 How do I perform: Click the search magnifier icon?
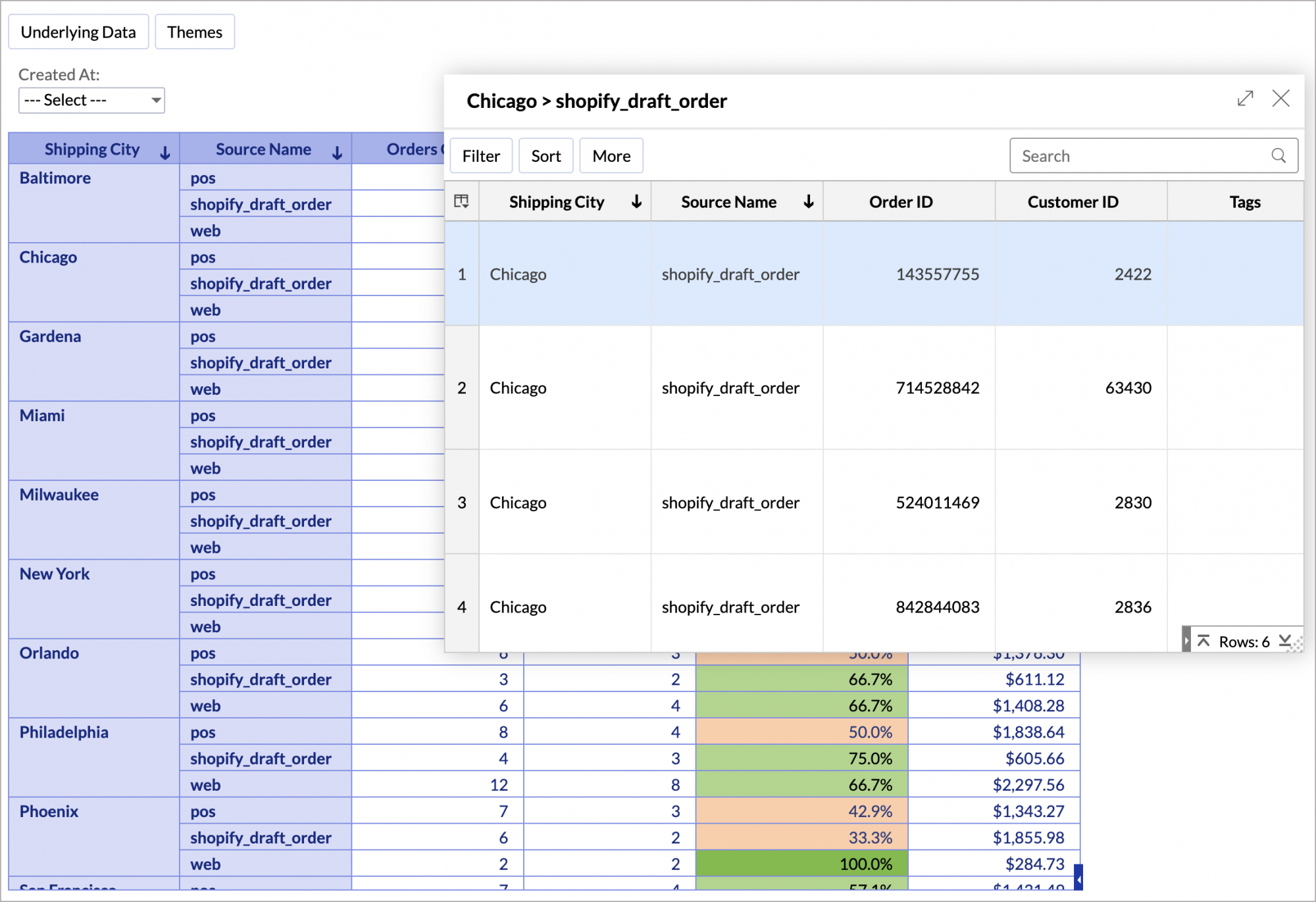point(1278,156)
